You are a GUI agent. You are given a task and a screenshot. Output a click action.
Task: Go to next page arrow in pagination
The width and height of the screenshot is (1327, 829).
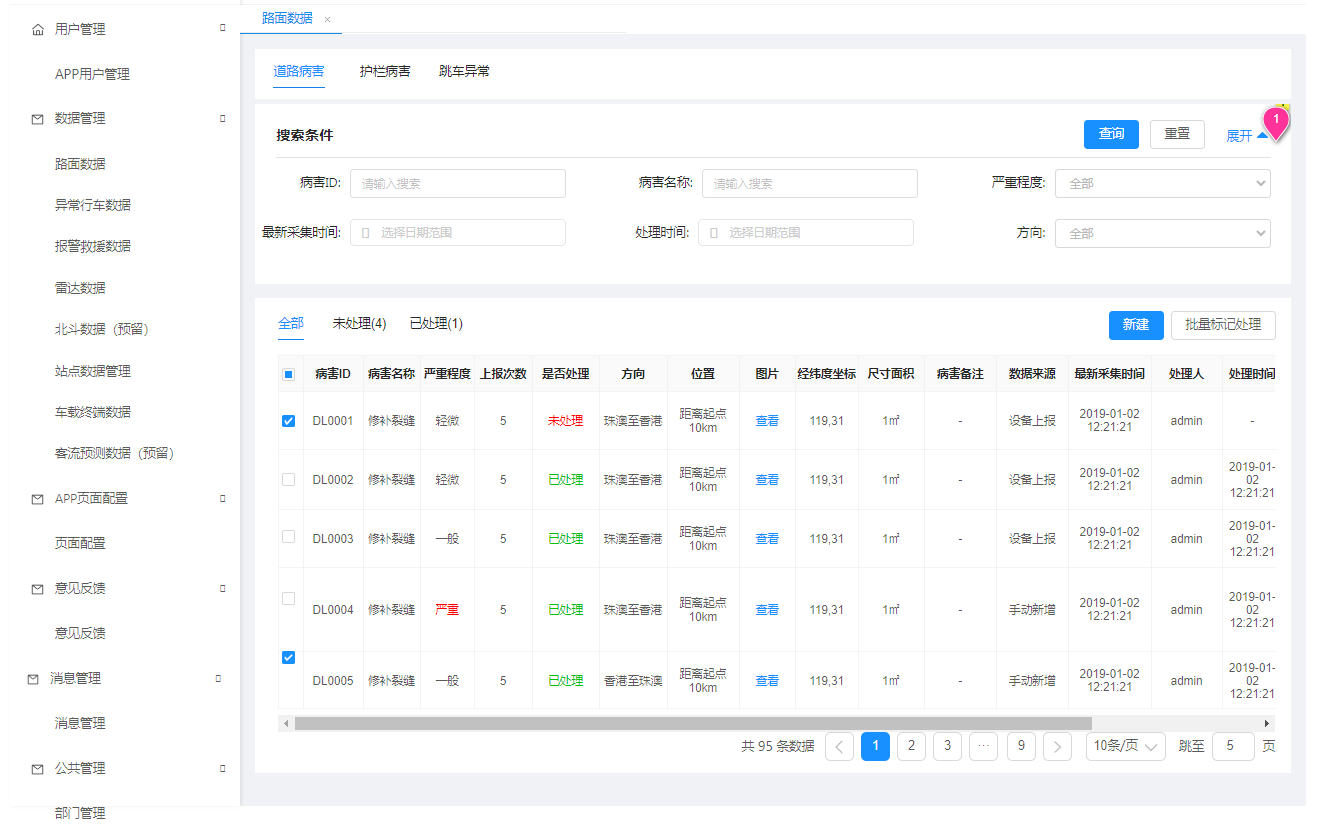(x=1057, y=746)
